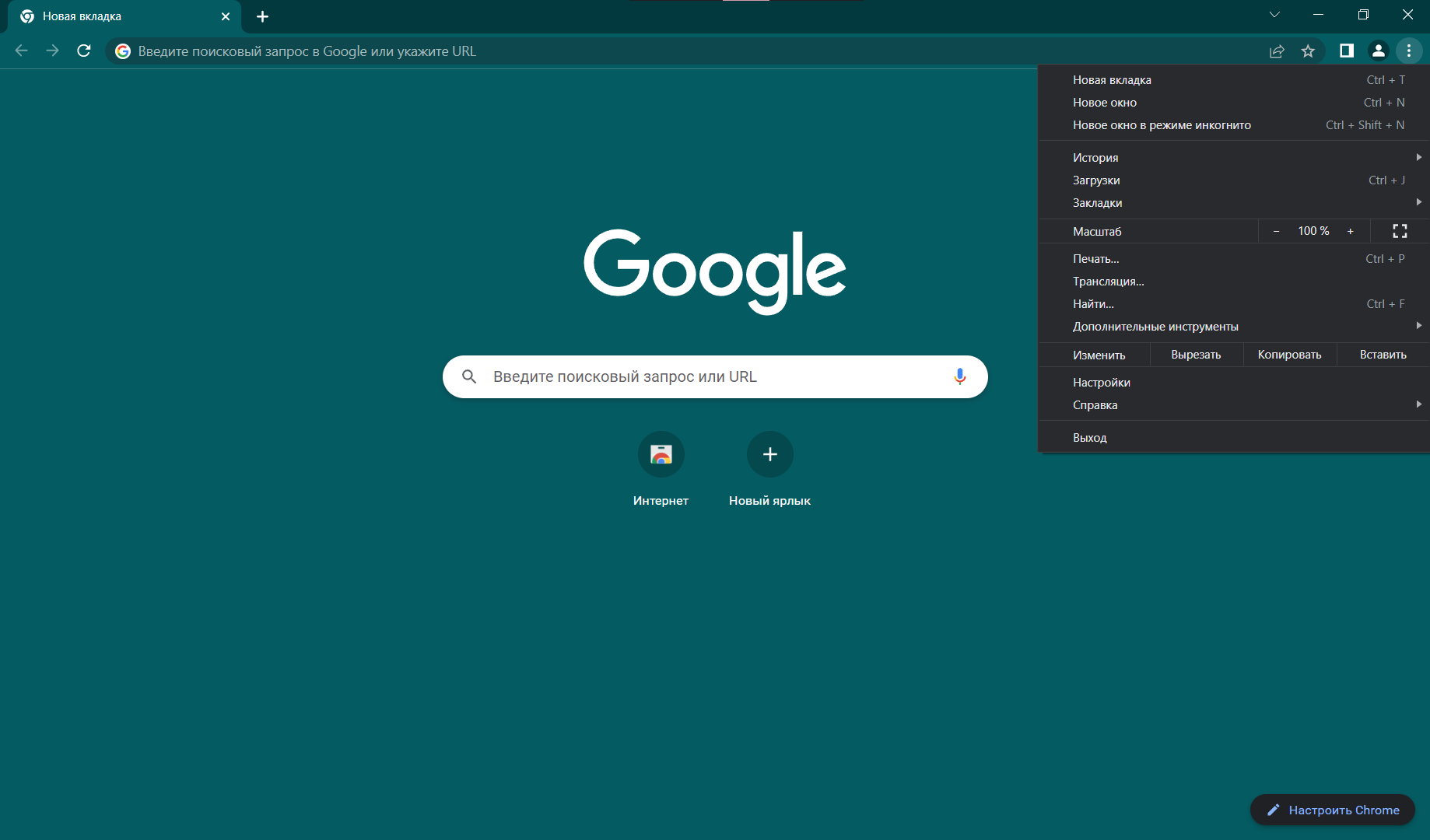Focus the Google search input field

pyautogui.click(x=714, y=376)
